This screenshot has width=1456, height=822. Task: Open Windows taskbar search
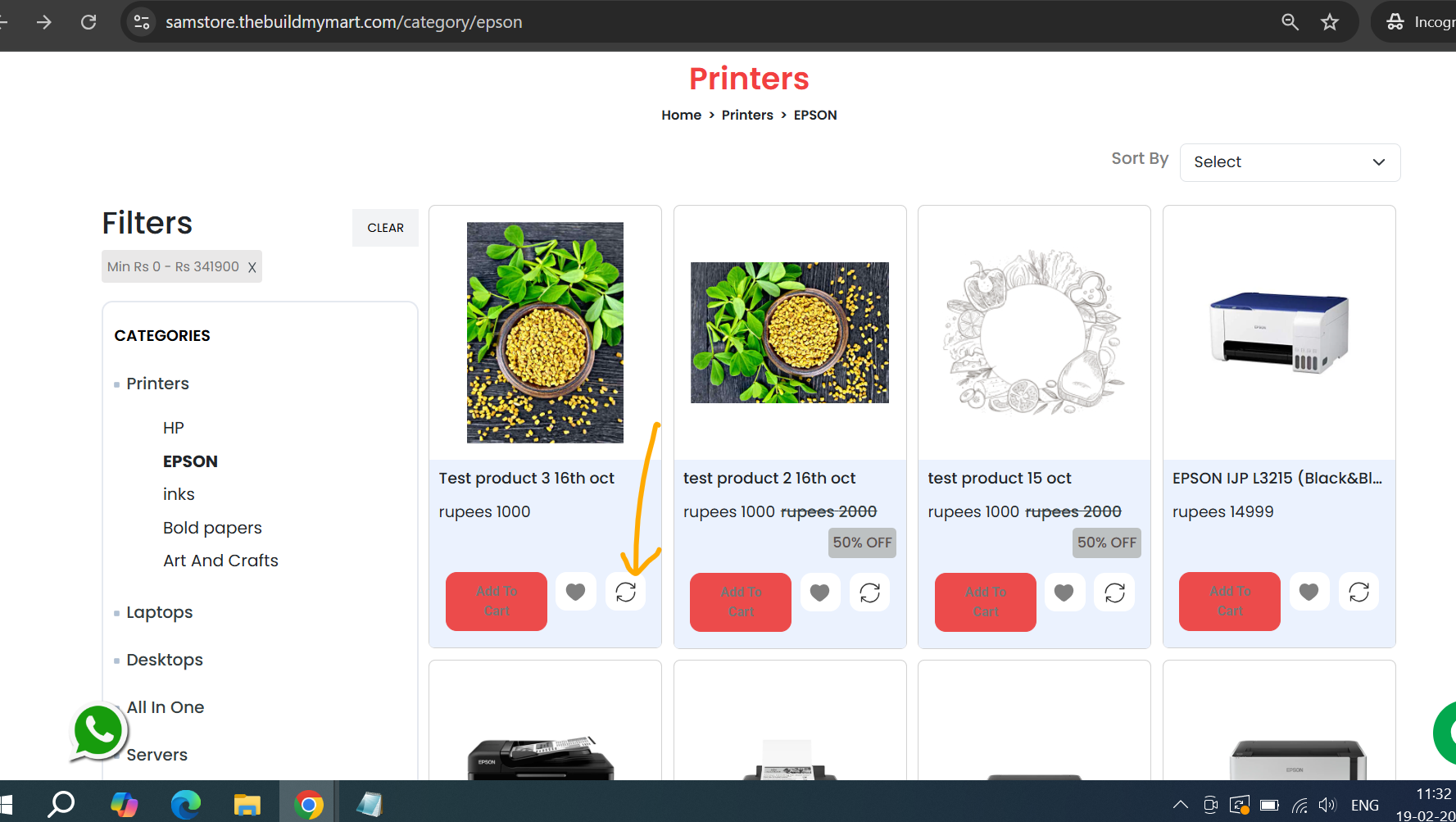pyautogui.click(x=61, y=805)
